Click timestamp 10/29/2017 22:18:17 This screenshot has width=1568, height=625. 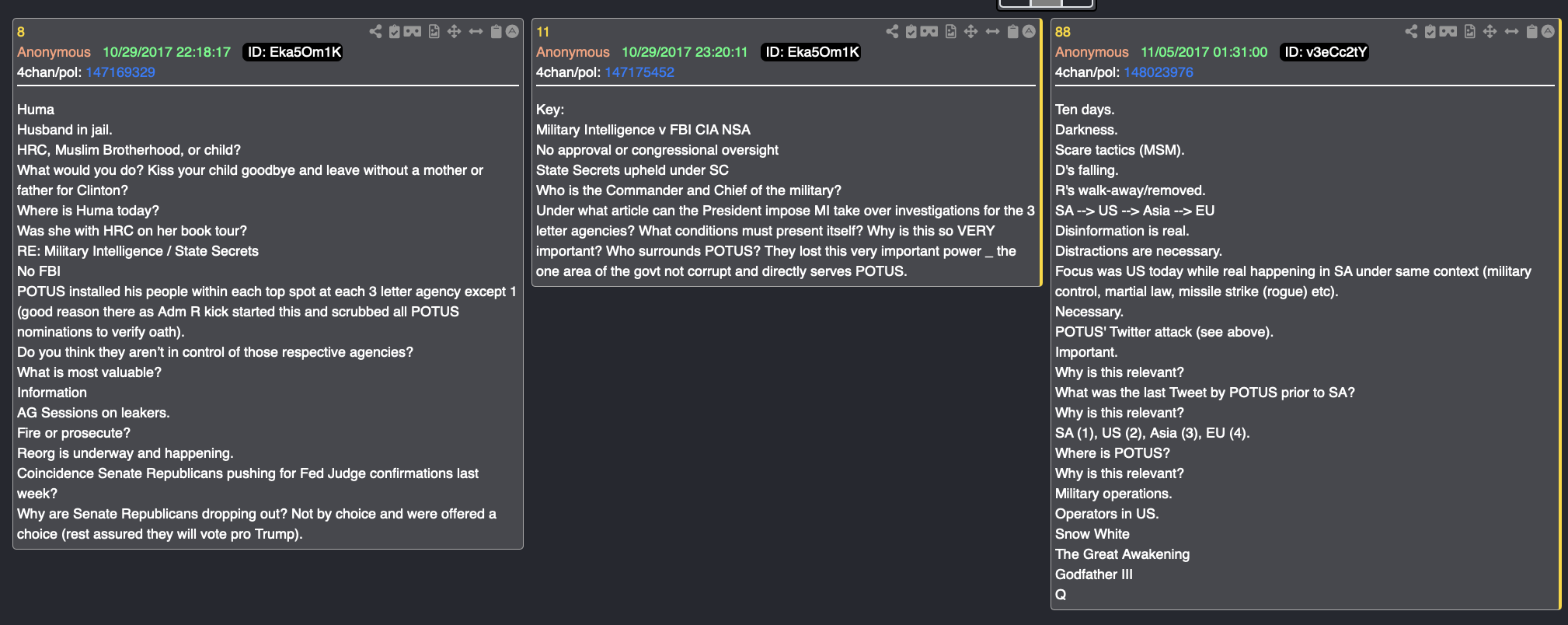pos(167,52)
